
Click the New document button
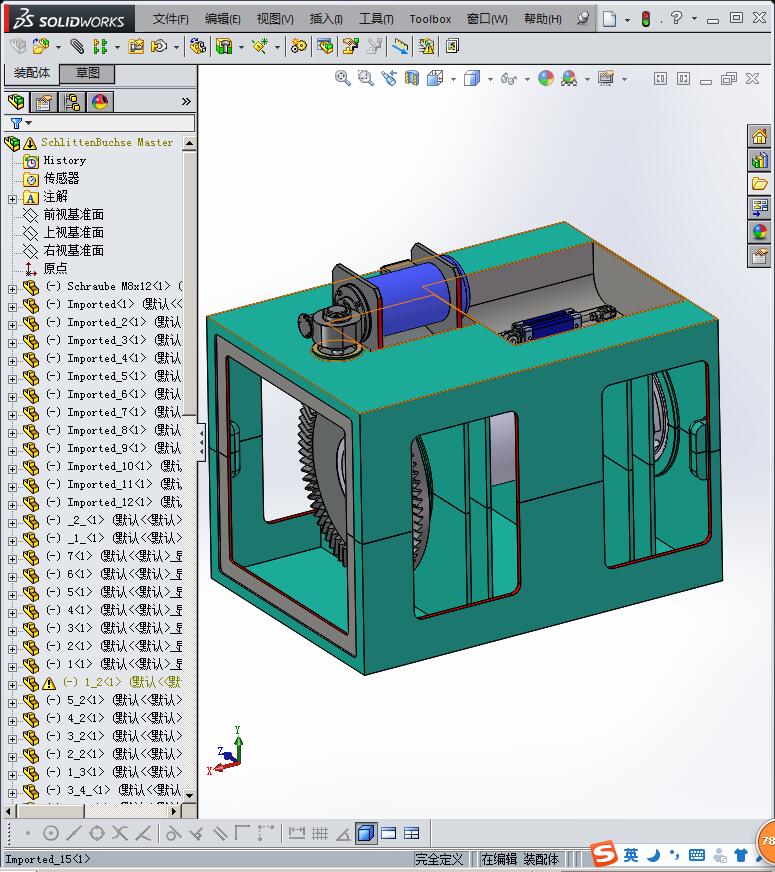click(x=610, y=19)
